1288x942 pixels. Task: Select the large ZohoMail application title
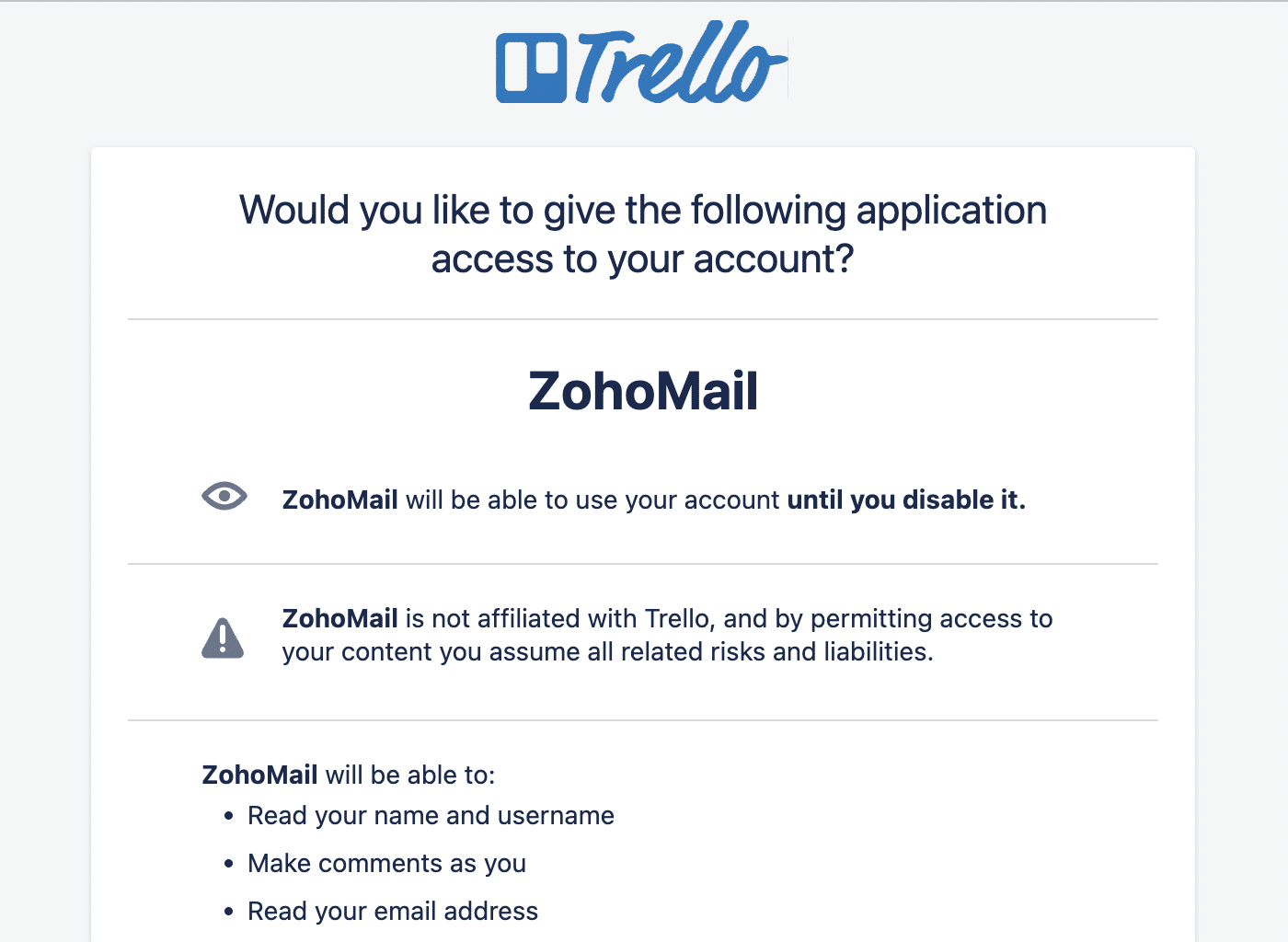(643, 391)
